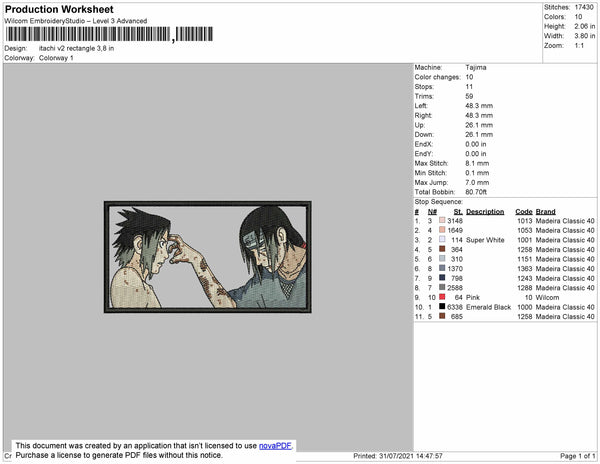600x464 pixels.
Task: Click the 'Page 1 of 1' footer
Action: click(x=577, y=456)
